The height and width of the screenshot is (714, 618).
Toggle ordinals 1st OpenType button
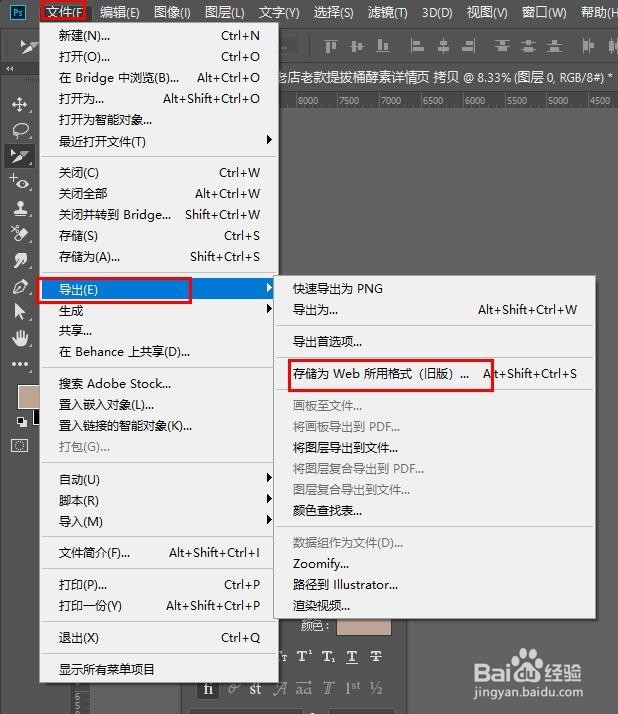click(352, 688)
